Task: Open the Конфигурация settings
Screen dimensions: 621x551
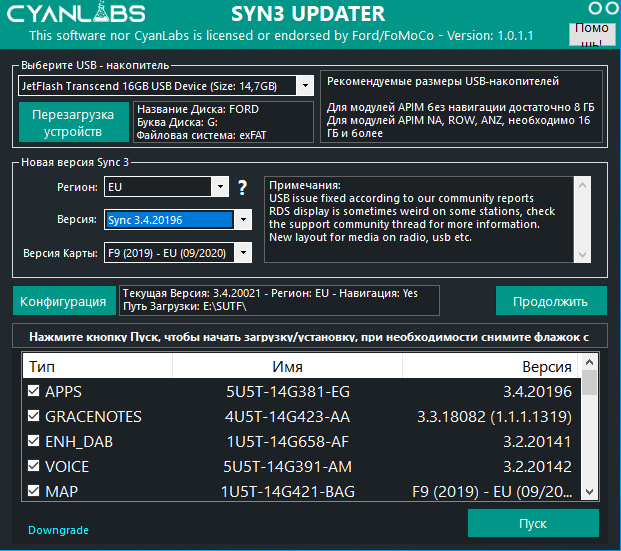Action: 64,301
